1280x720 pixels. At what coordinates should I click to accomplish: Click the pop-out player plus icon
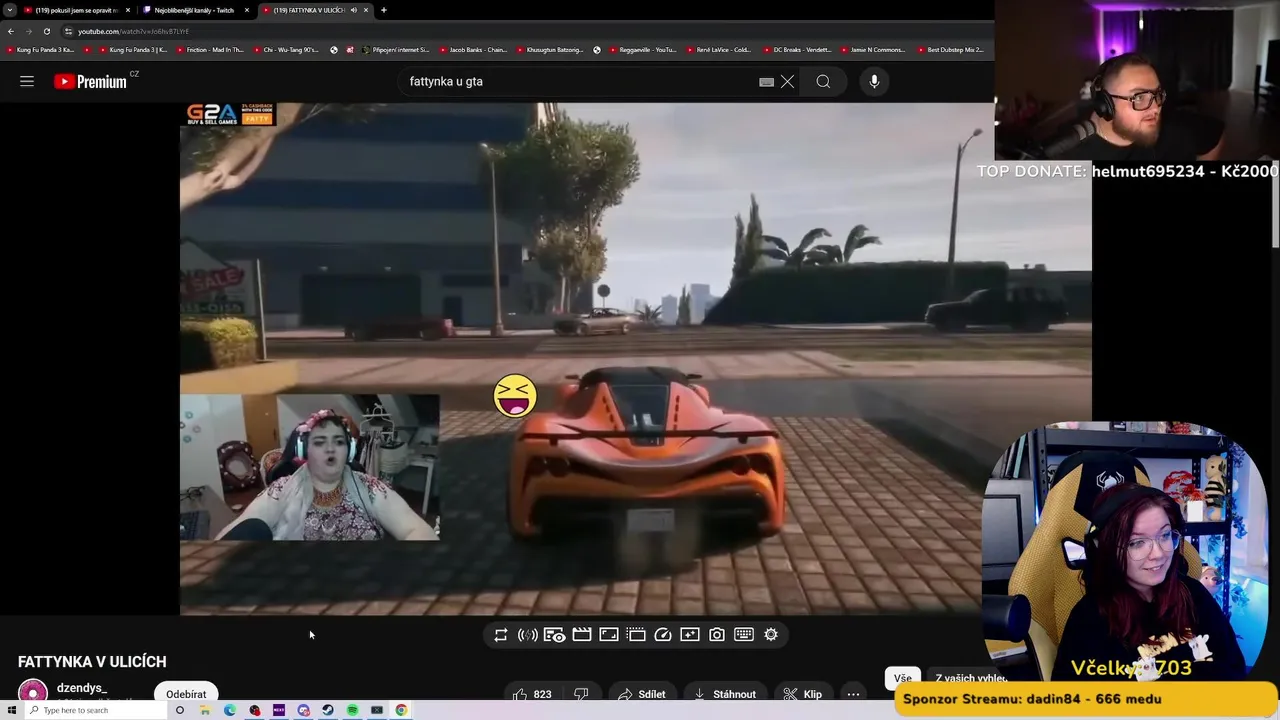pyautogui.click(x=690, y=635)
